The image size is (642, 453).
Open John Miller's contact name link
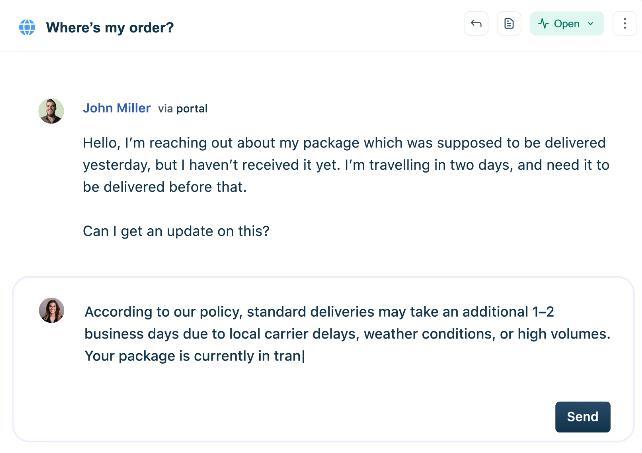tap(117, 108)
